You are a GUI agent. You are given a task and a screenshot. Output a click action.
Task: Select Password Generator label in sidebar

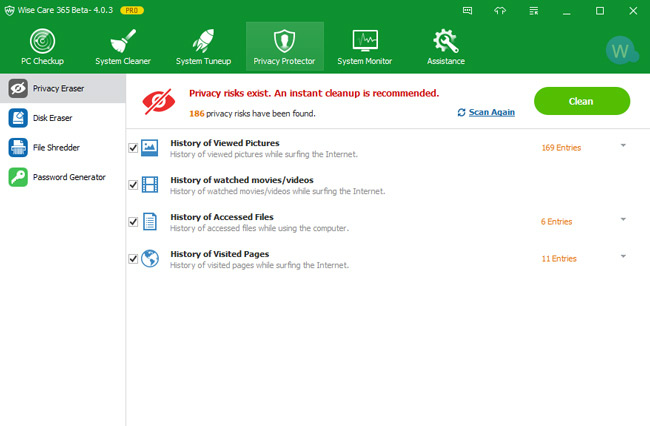point(69,177)
